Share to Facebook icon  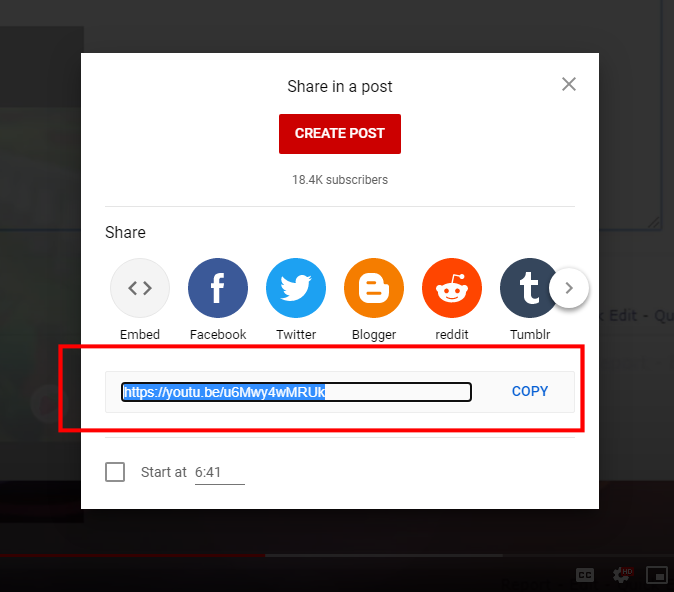point(218,288)
